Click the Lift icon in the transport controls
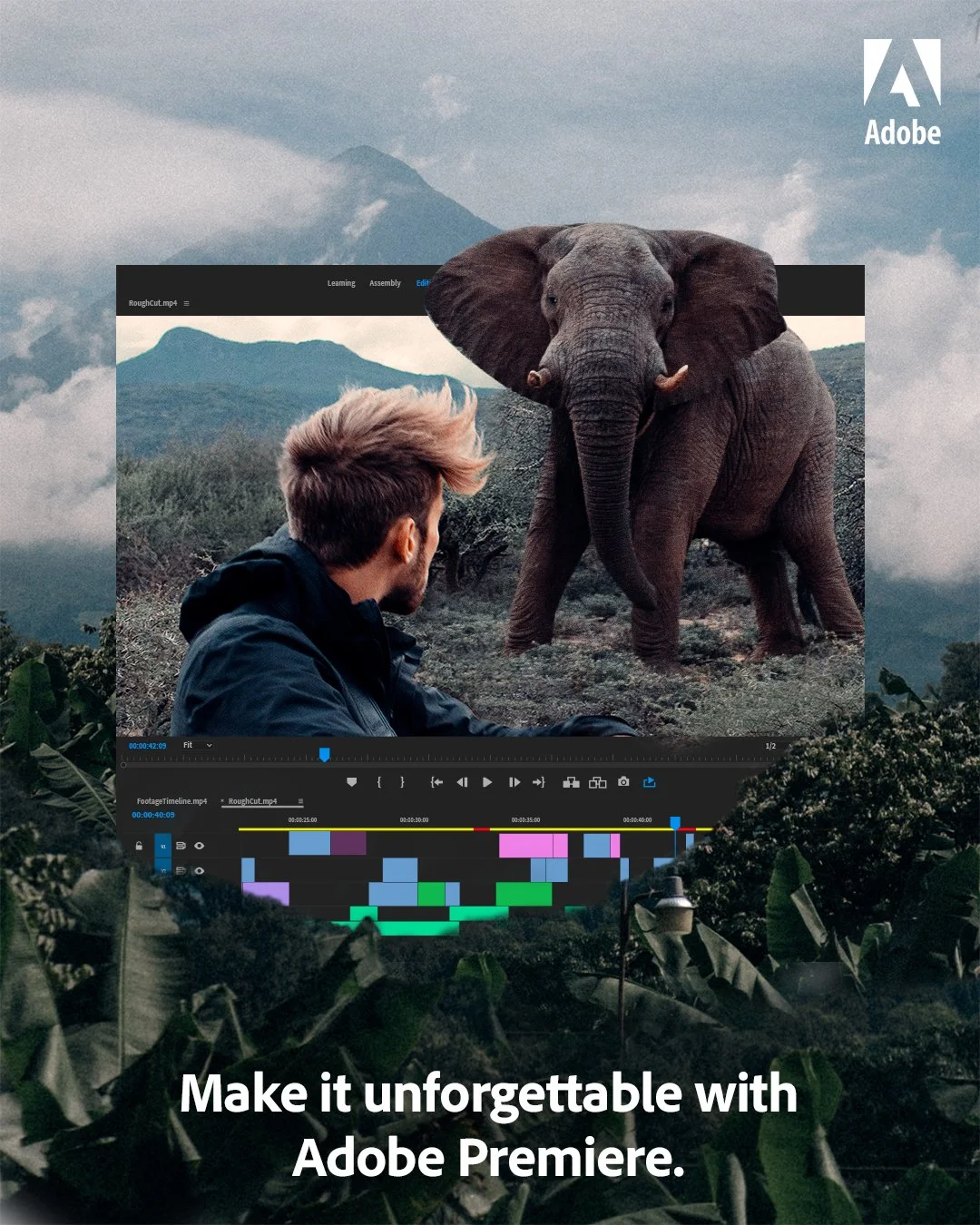 (571, 782)
